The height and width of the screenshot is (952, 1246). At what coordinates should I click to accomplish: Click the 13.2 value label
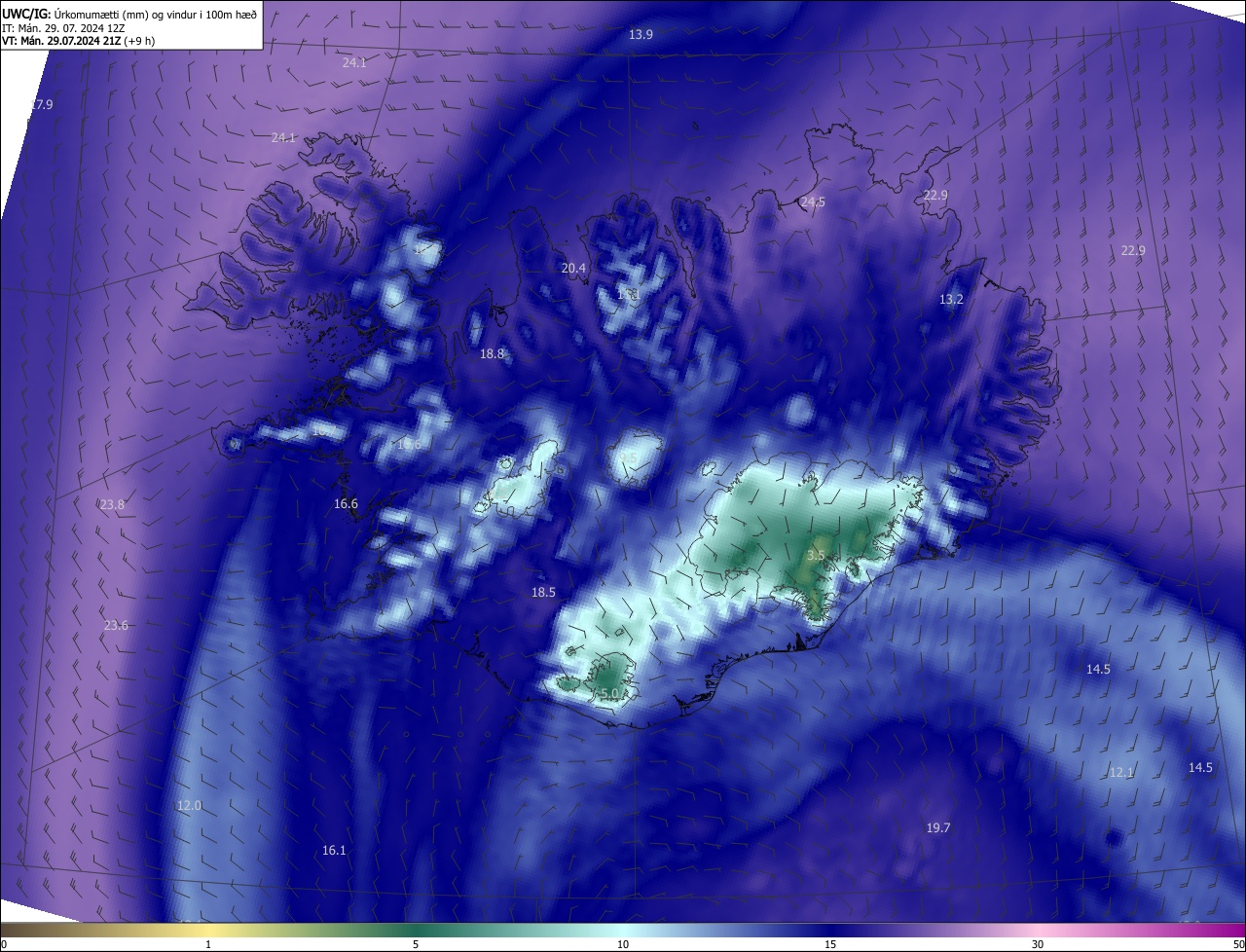[x=951, y=299]
